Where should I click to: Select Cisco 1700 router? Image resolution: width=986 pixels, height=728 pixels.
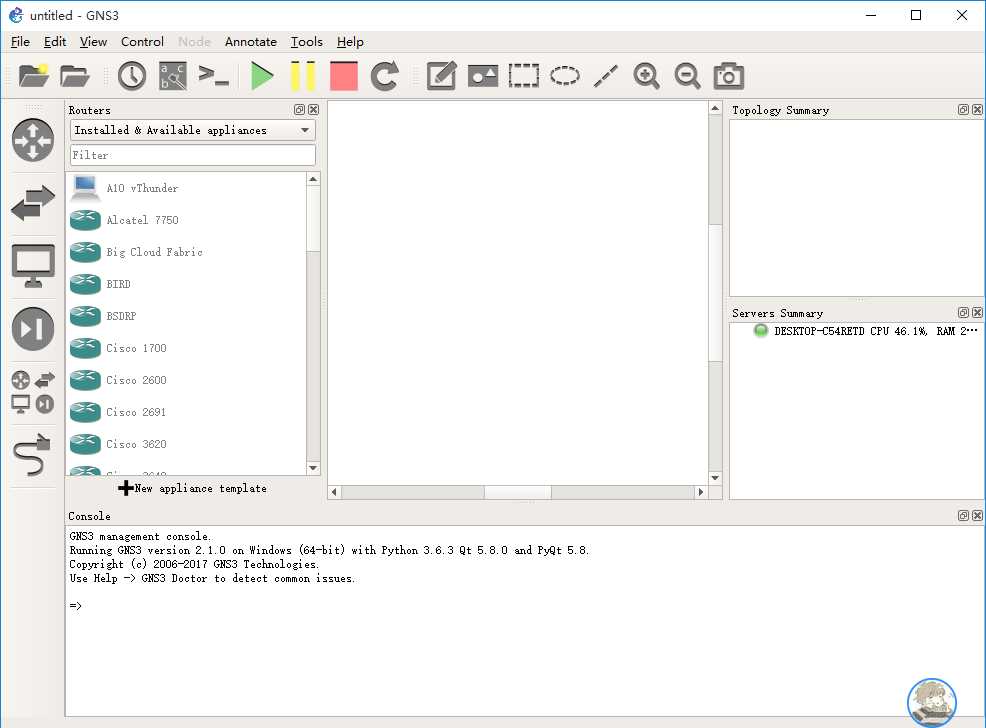(186, 348)
